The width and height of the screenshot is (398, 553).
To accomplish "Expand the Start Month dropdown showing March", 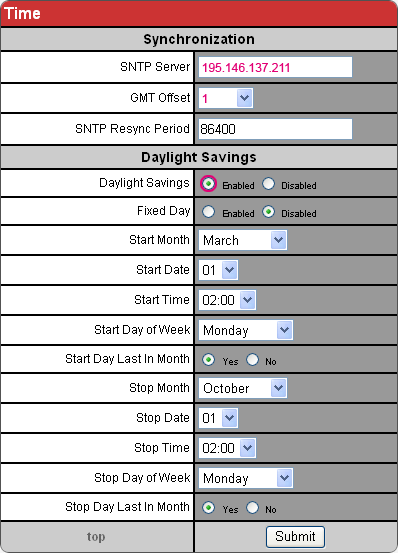I will point(243,240).
